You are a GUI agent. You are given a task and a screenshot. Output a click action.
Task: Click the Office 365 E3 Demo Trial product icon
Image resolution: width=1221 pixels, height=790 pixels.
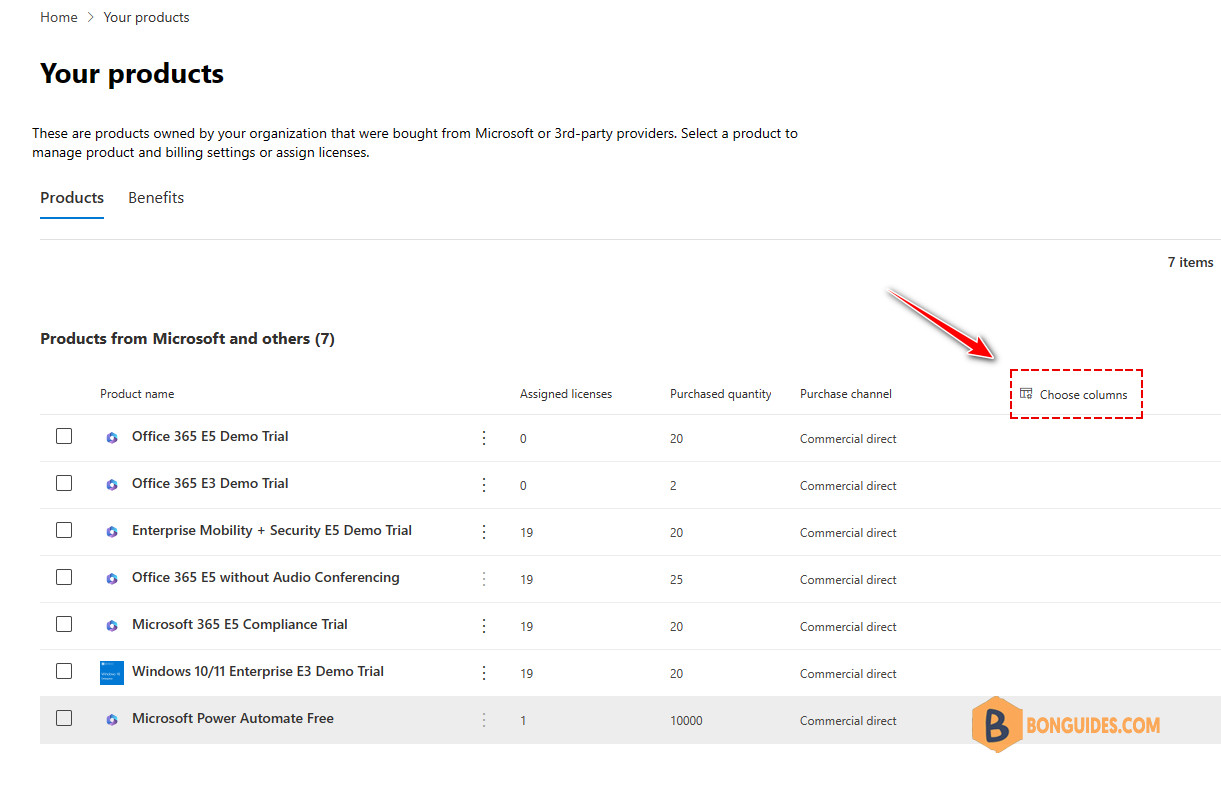click(112, 484)
